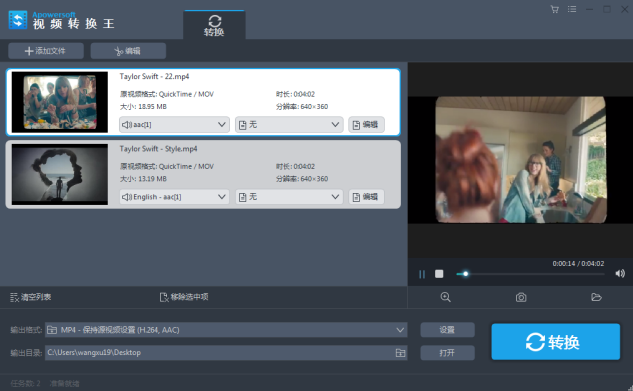Click the 大小: 18.95 MB text
Viewport: 633px width, 391px height.
pyautogui.click(x=143, y=107)
